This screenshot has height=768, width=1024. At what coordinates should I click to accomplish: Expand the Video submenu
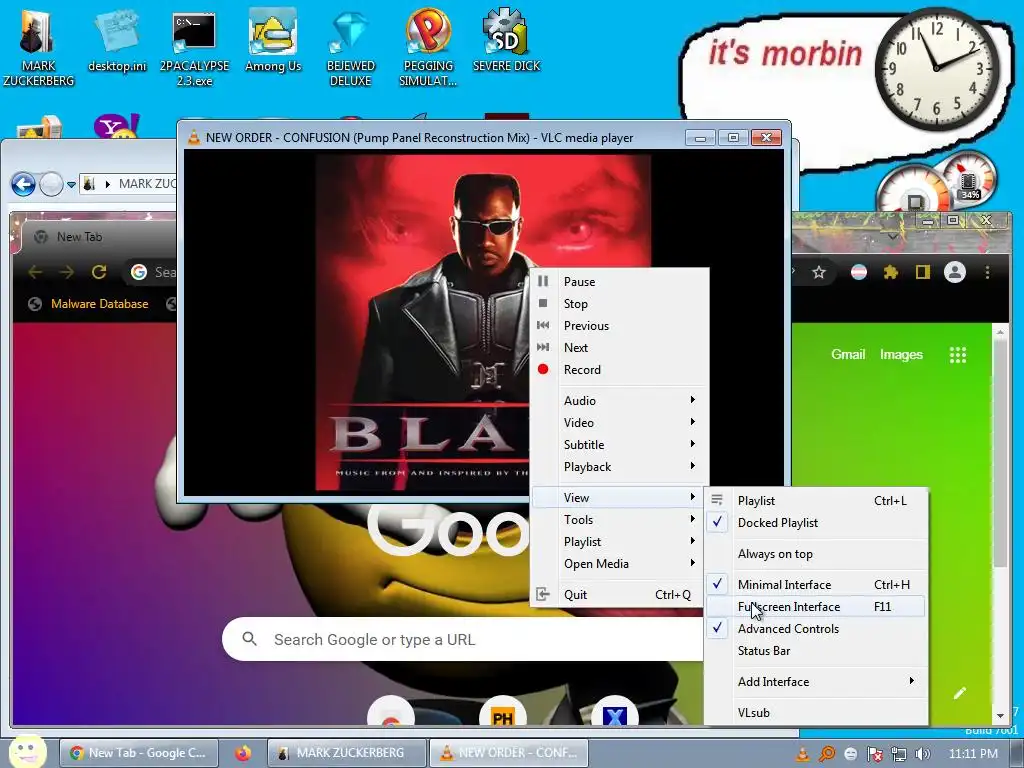(x=618, y=423)
